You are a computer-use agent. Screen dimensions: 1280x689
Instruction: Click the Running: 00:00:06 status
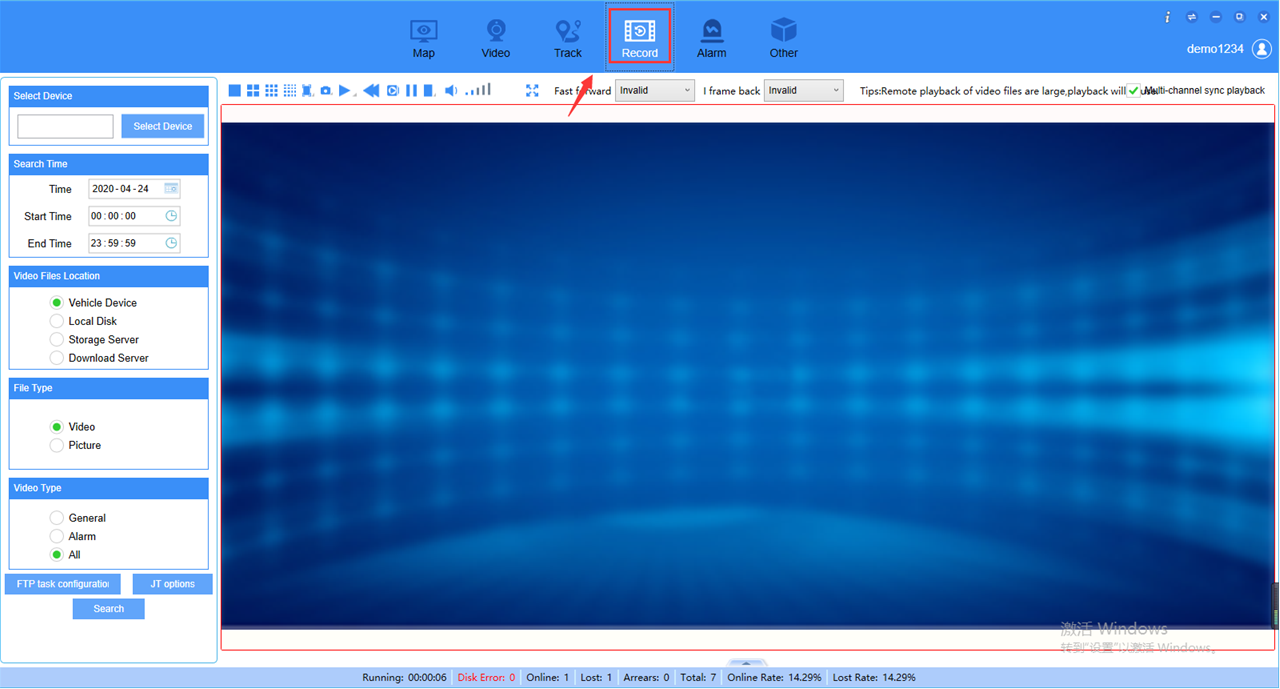point(404,678)
